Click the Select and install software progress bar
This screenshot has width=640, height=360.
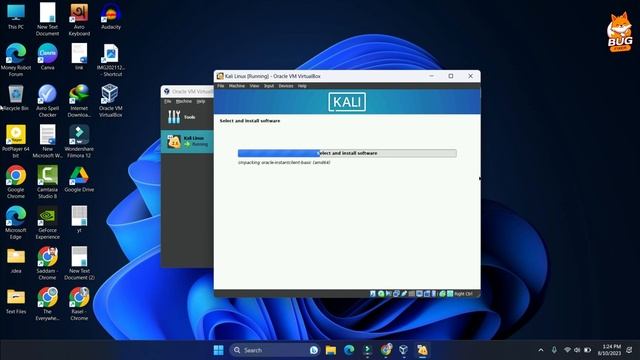pyautogui.click(x=347, y=153)
